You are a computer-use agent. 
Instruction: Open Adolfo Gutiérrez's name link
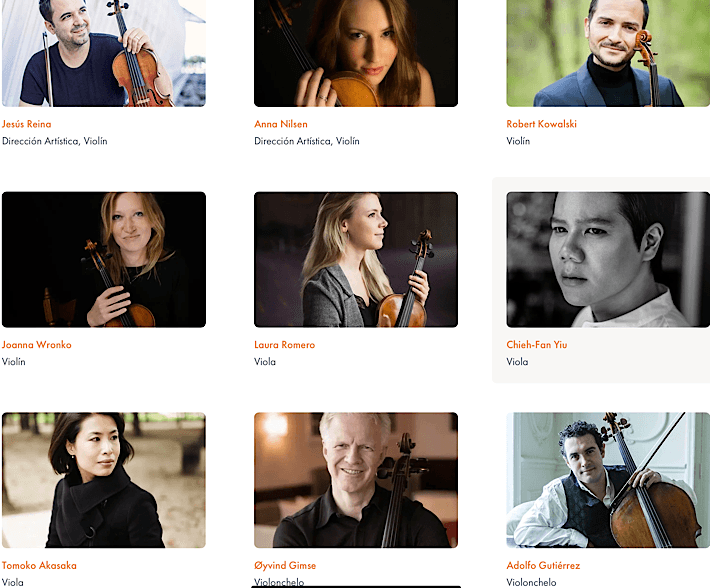(543, 565)
